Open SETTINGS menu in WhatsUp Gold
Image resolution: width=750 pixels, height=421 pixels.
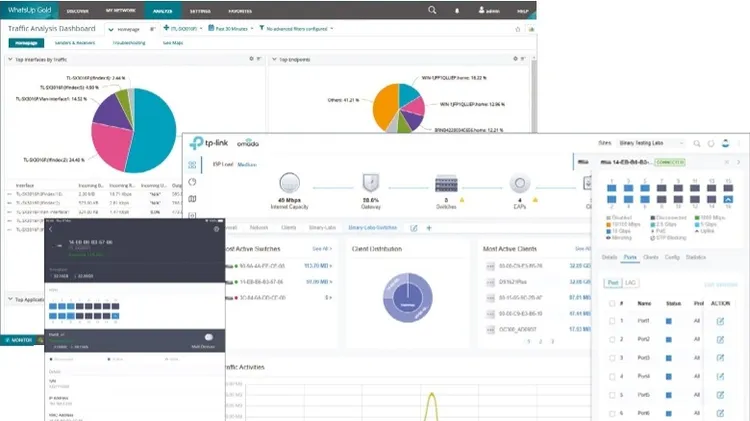point(200,11)
